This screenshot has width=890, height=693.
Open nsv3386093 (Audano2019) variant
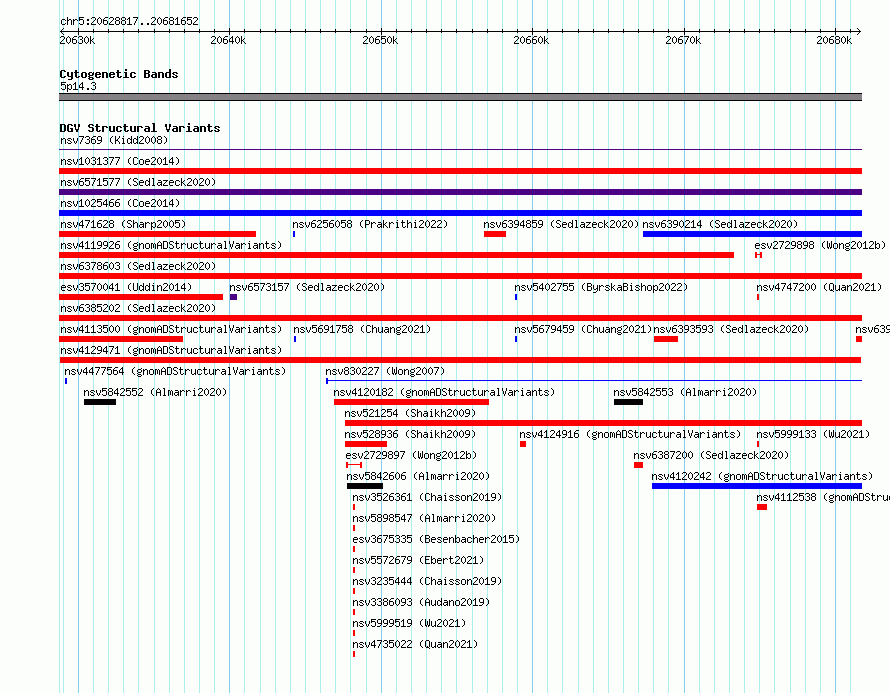point(421,602)
